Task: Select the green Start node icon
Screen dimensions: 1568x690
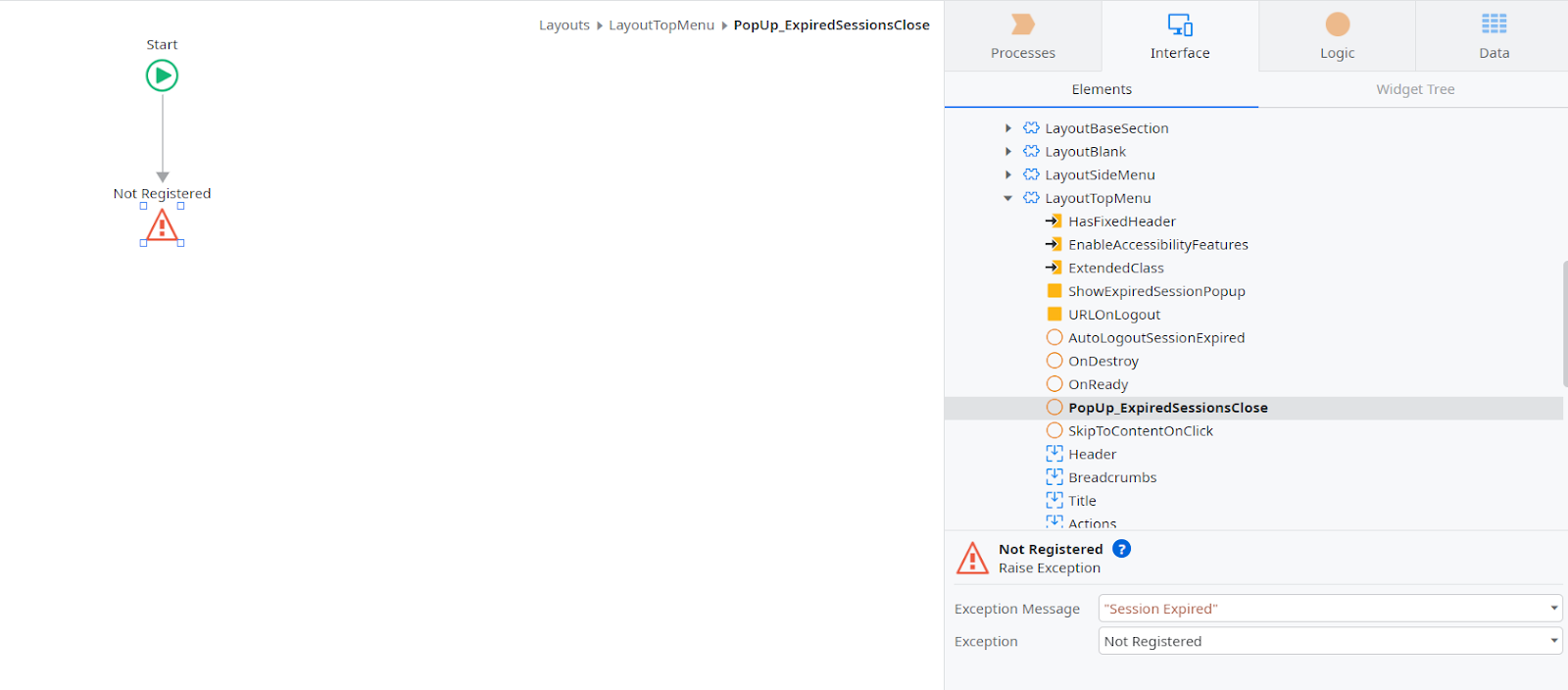Action: click(x=162, y=75)
